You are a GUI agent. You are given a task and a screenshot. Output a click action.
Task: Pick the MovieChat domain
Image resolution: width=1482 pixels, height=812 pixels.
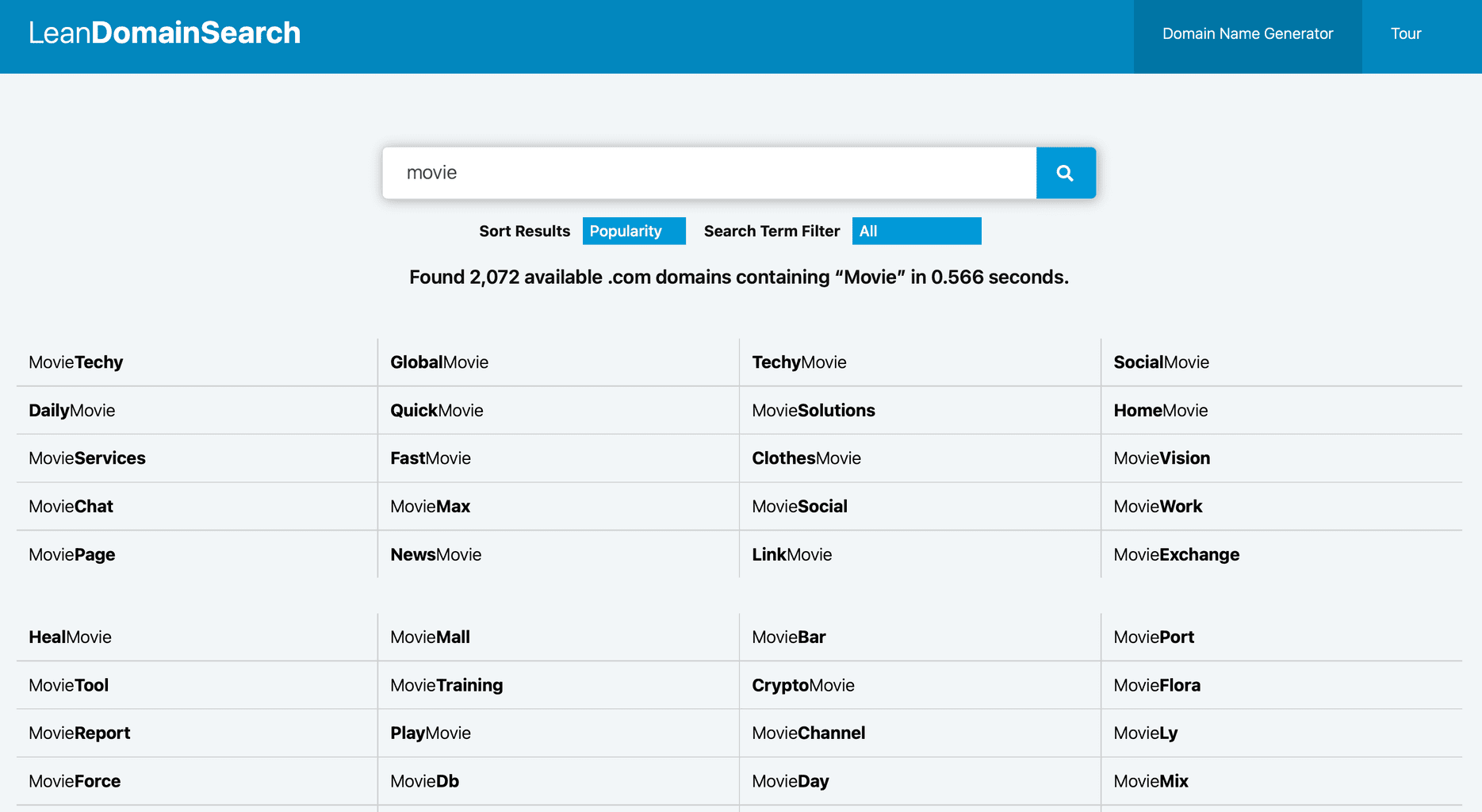(71, 507)
